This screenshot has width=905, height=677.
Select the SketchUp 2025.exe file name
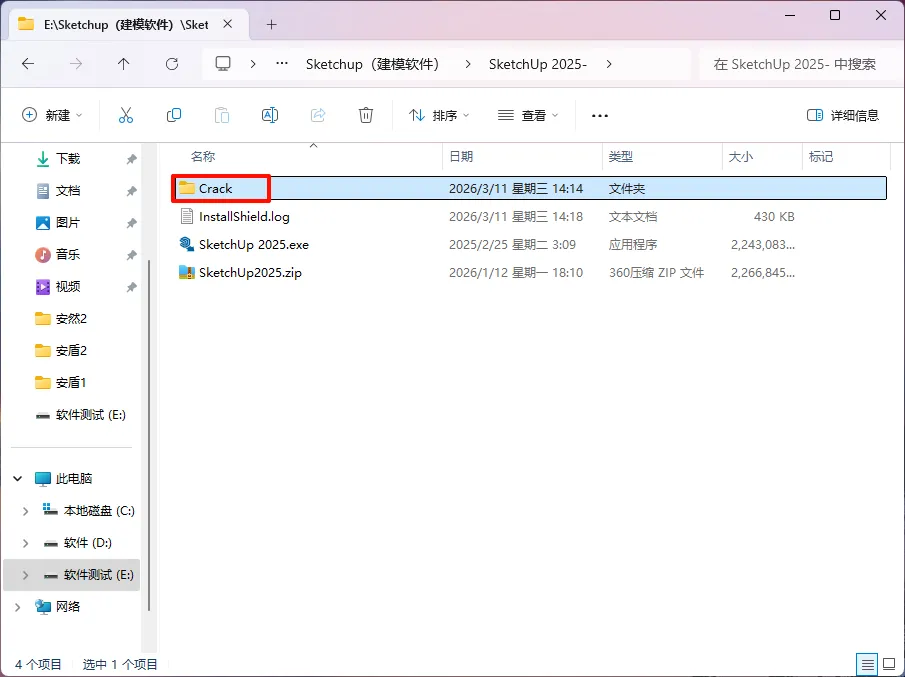(x=253, y=244)
